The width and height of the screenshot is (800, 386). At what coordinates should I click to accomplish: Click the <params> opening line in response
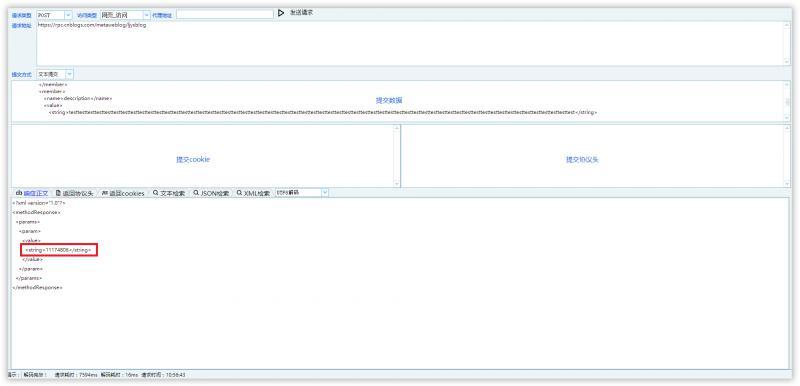(x=28, y=222)
